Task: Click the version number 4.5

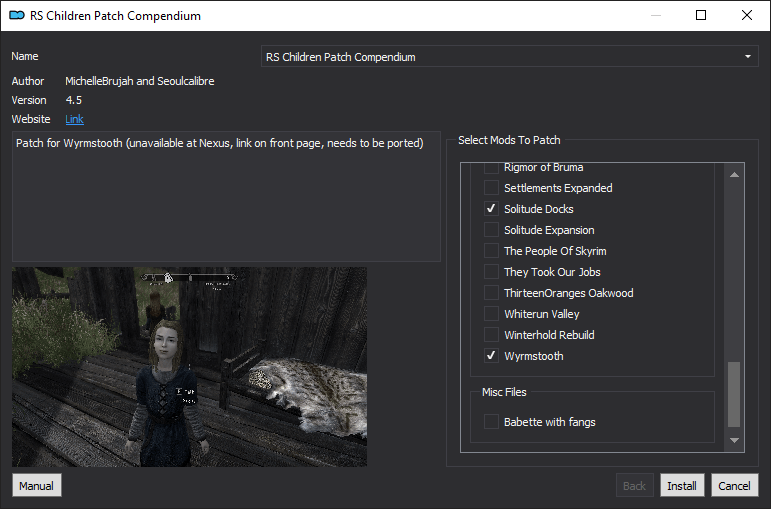Action: (x=74, y=100)
